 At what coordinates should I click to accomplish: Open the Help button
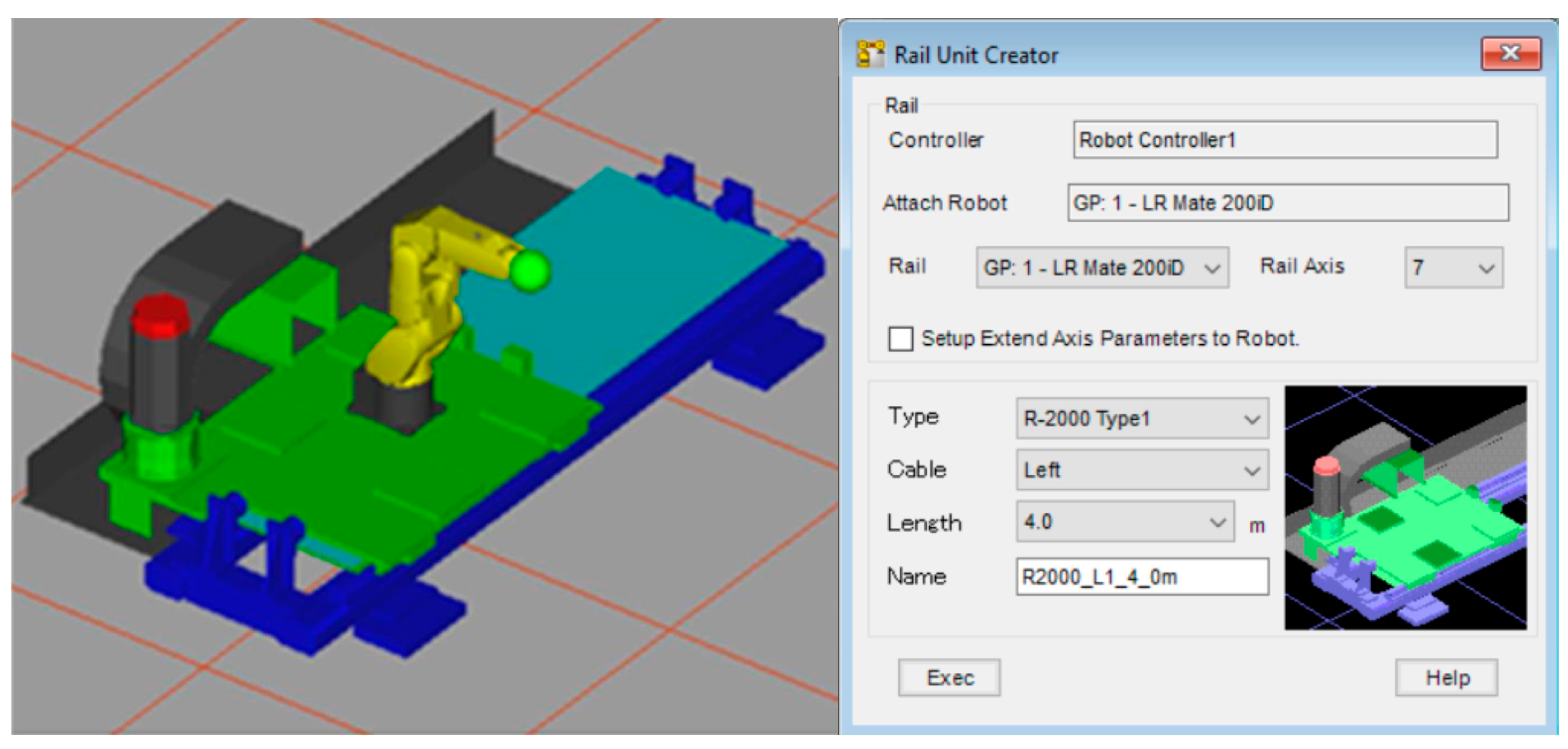pos(1446,677)
